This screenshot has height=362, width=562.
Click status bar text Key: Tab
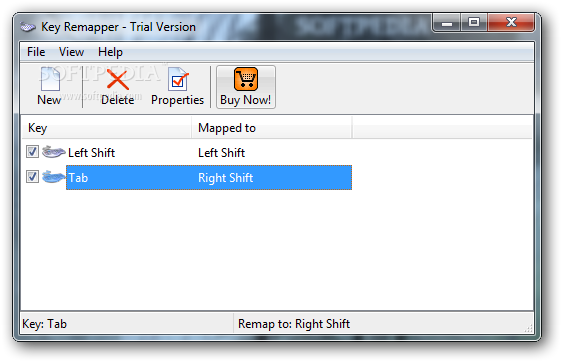click(x=44, y=324)
